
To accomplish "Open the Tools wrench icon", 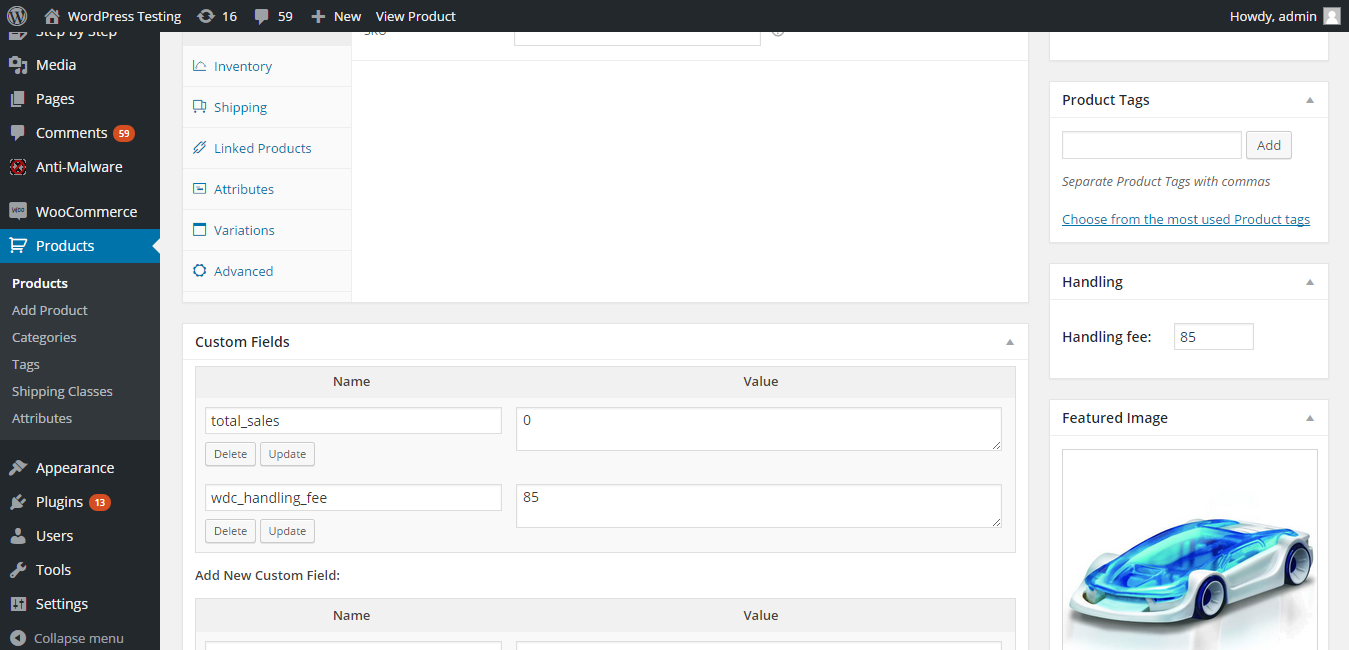I will tap(18, 570).
